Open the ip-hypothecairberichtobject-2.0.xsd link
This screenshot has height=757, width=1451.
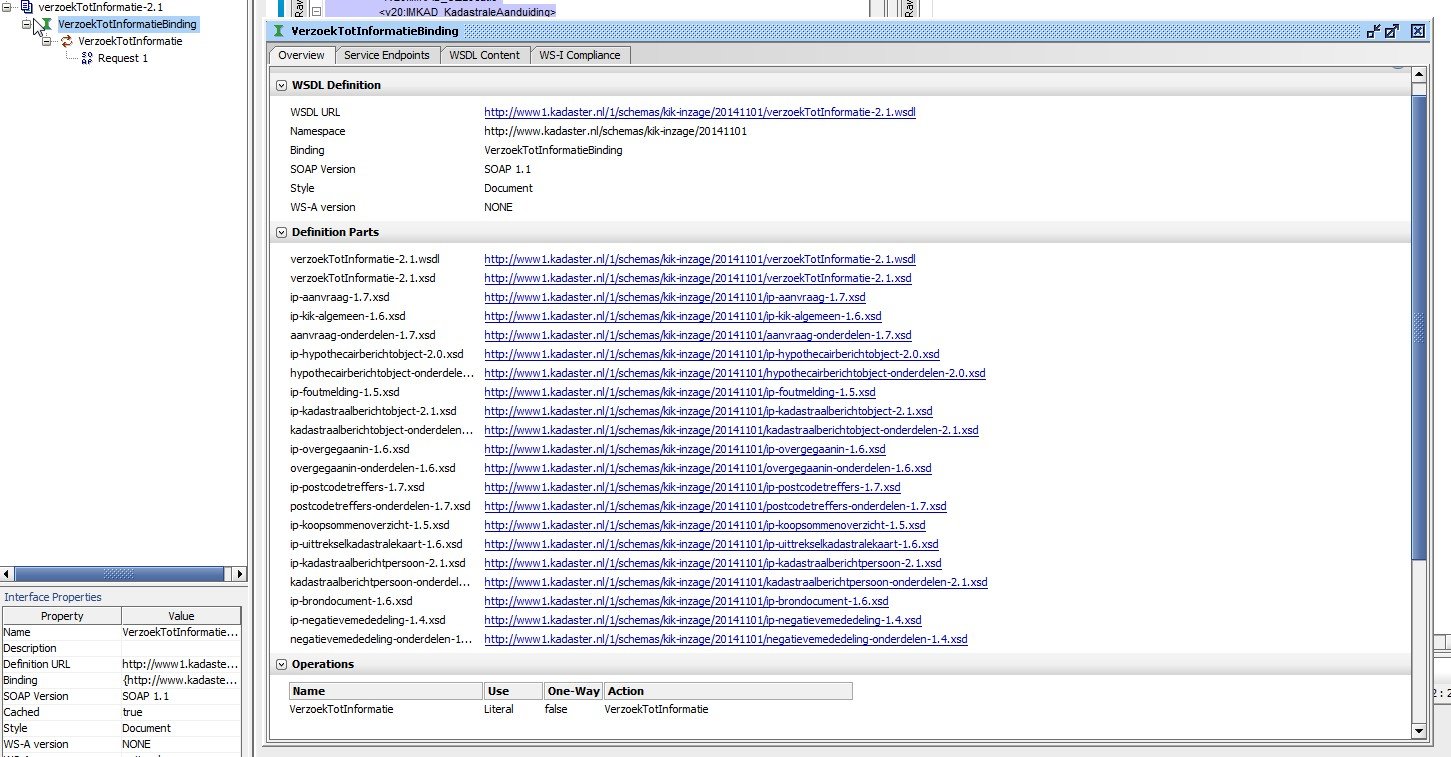(x=712, y=354)
